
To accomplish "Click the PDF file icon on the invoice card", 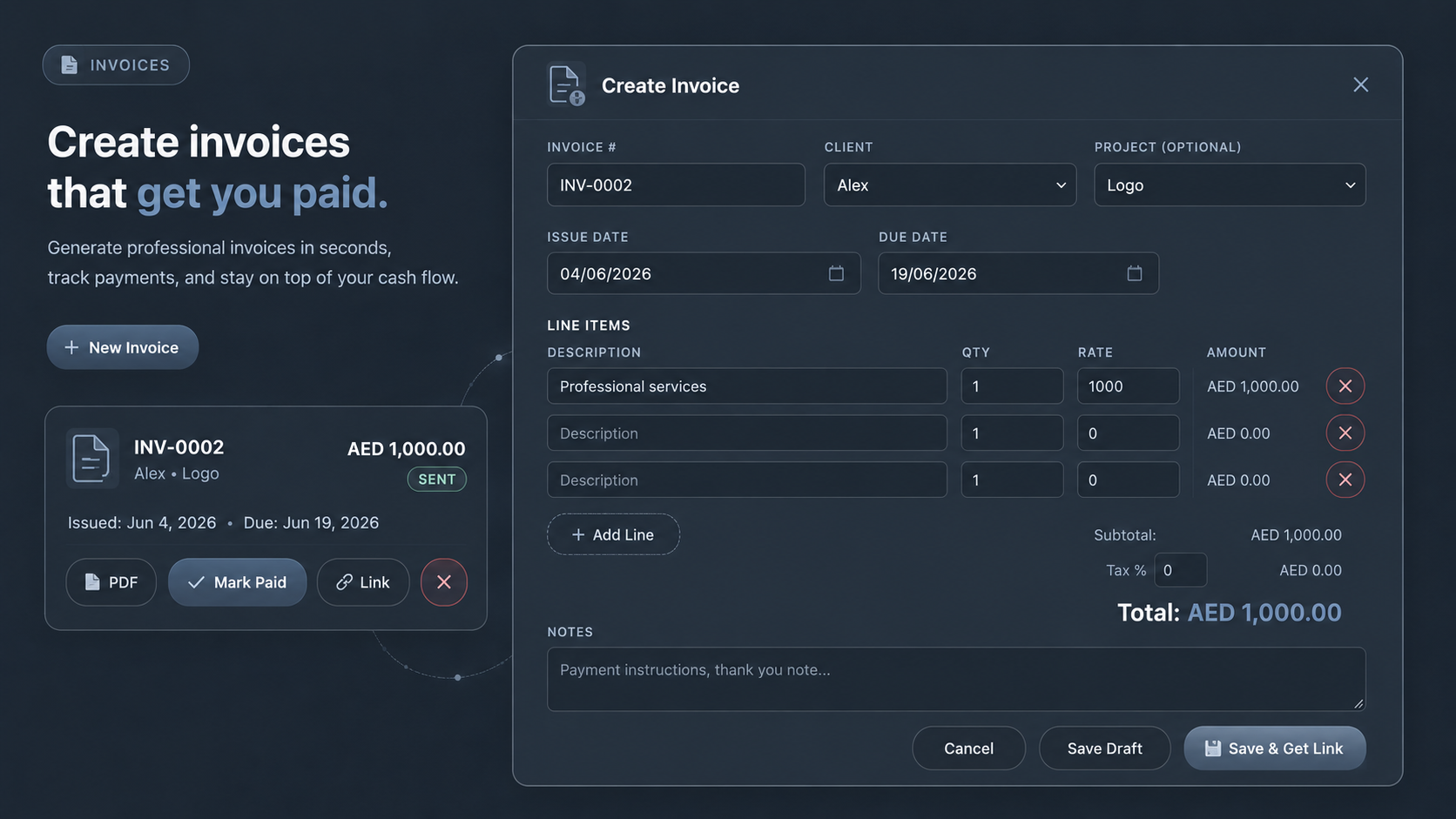I will [x=91, y=582].
